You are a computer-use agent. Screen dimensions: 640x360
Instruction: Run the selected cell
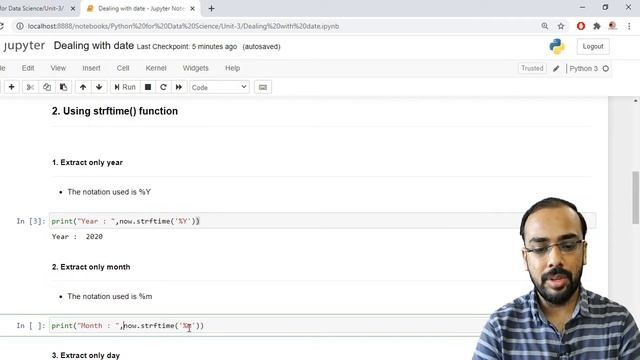(x=125, y=87)
